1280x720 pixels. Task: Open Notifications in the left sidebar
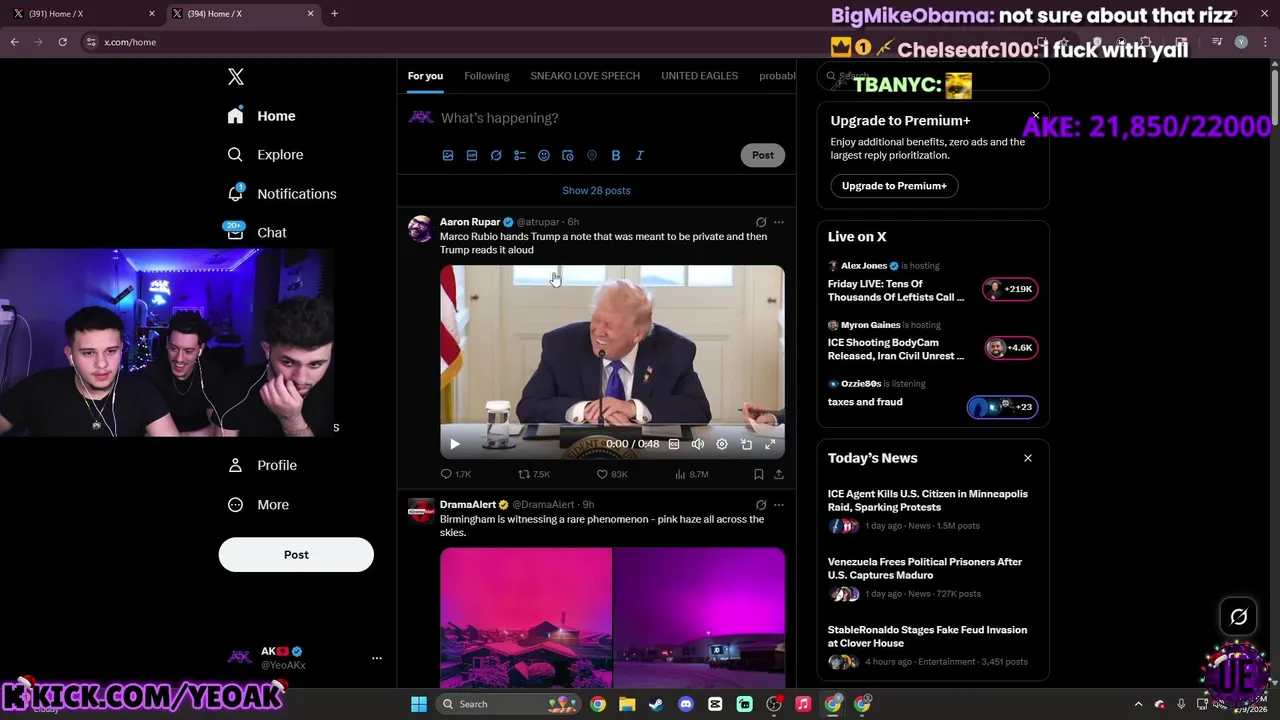tap(282, 194)
